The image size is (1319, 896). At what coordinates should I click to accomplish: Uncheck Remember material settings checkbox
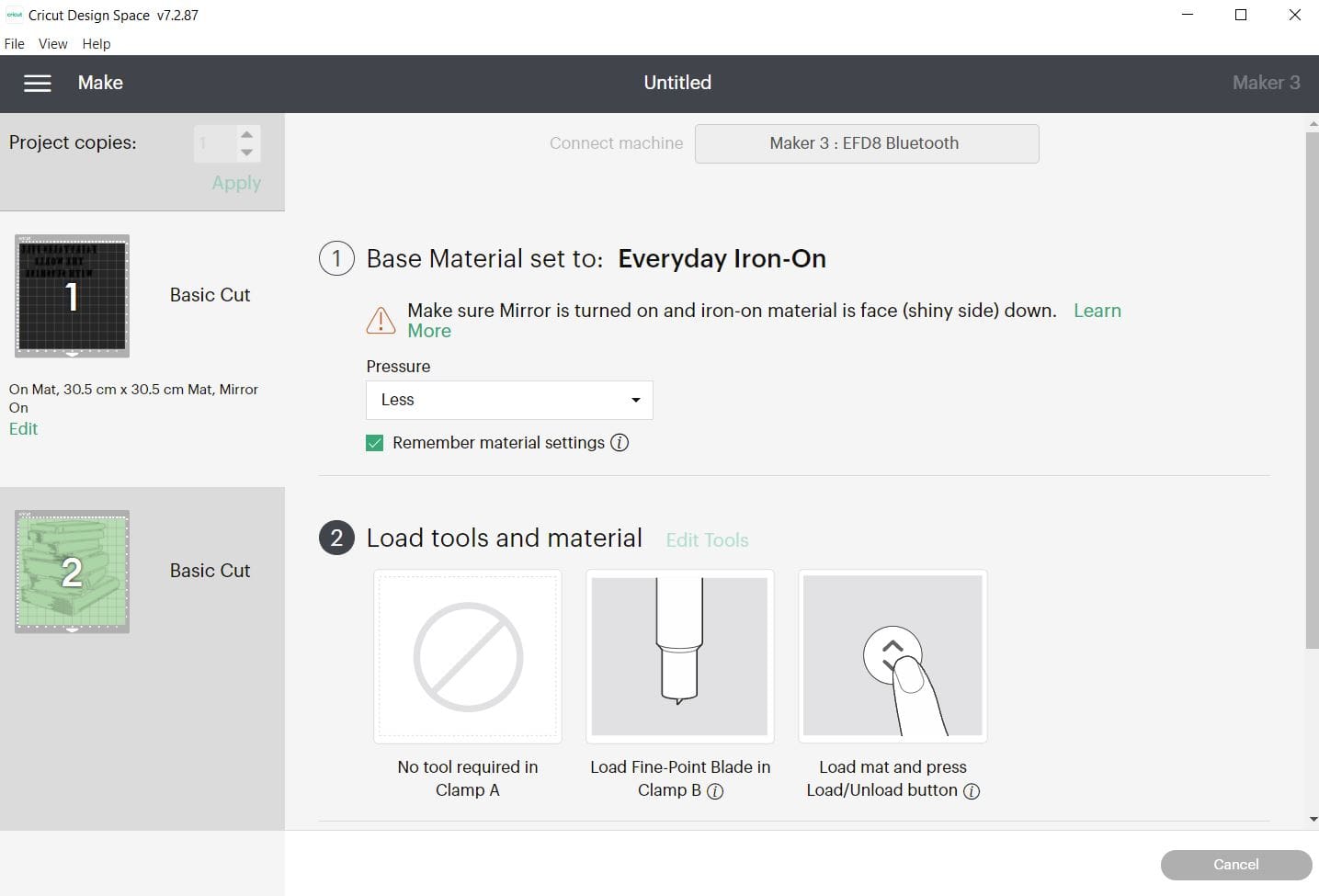[x=374, y=443]
